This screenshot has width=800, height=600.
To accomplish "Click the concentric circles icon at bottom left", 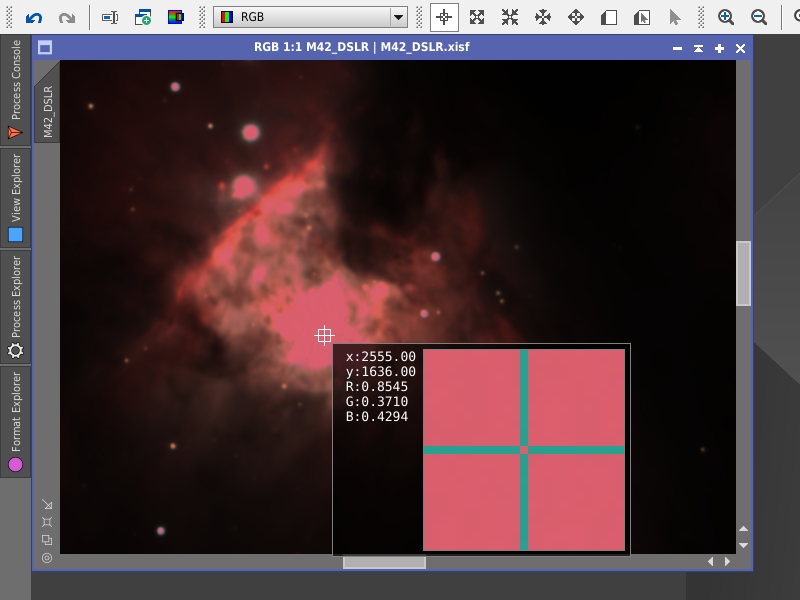I will [x=47, y=558].
